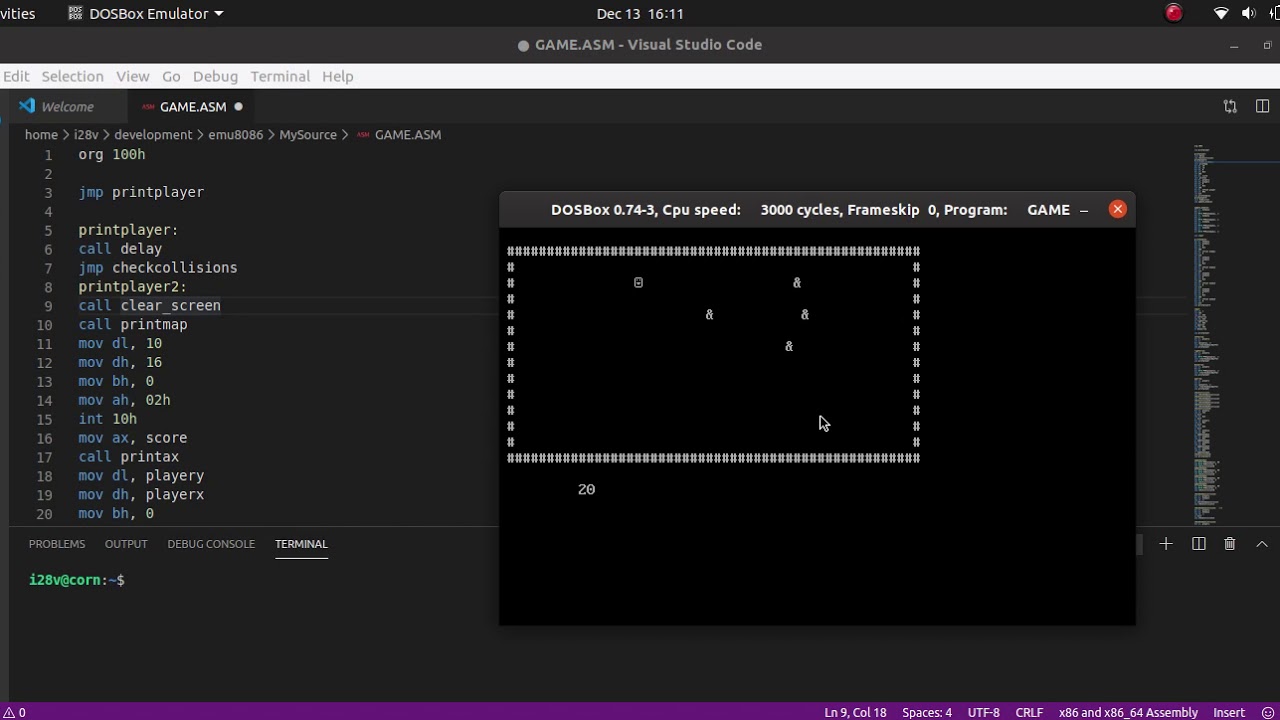Click 'i28v' breadcrumb segment

point(86,134)
